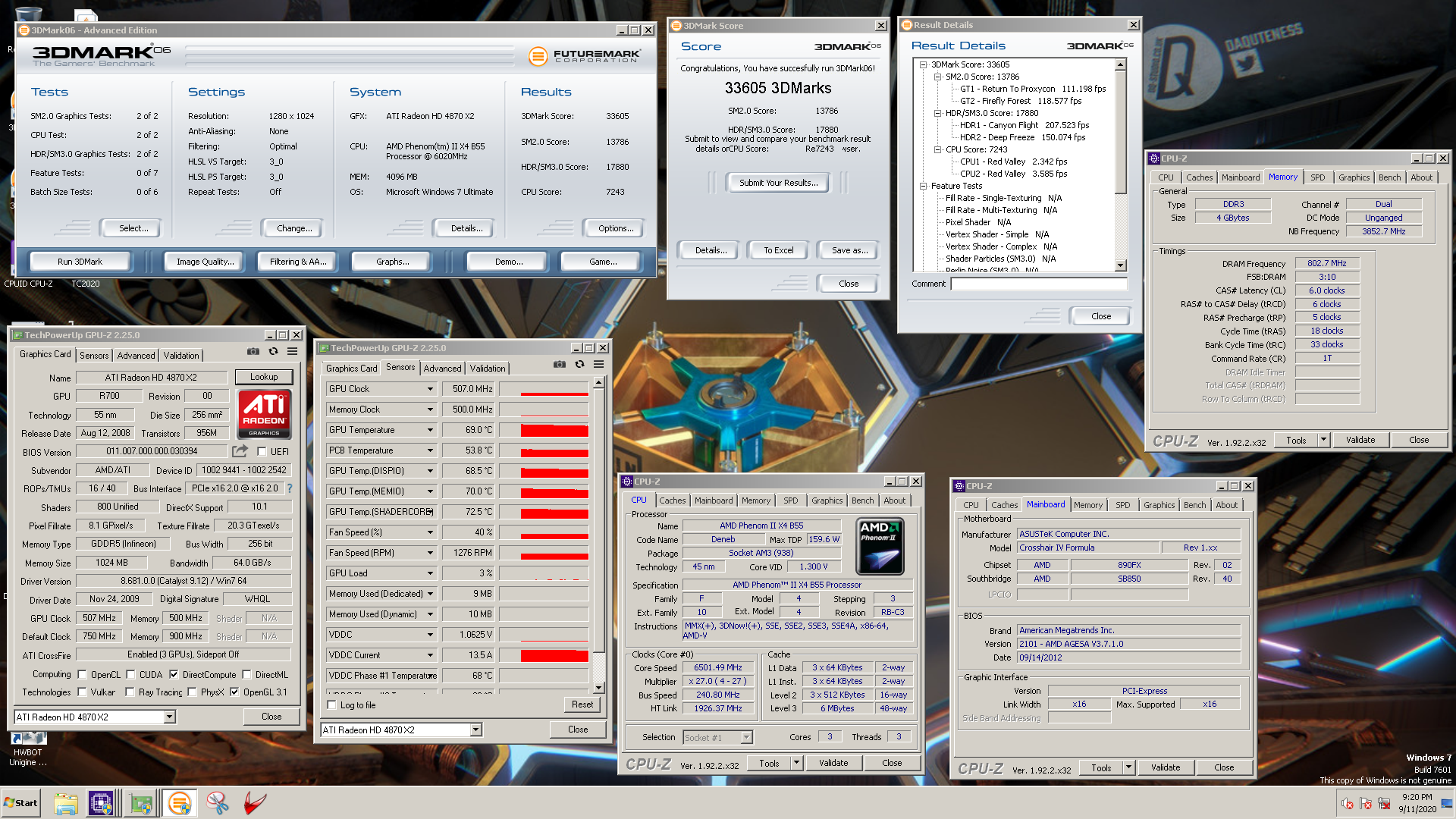The height and width of the screenshot is (819, 1456).
Task: Enable Log to file in GPU-Z Sensors
Action: (x=331, y=704)
